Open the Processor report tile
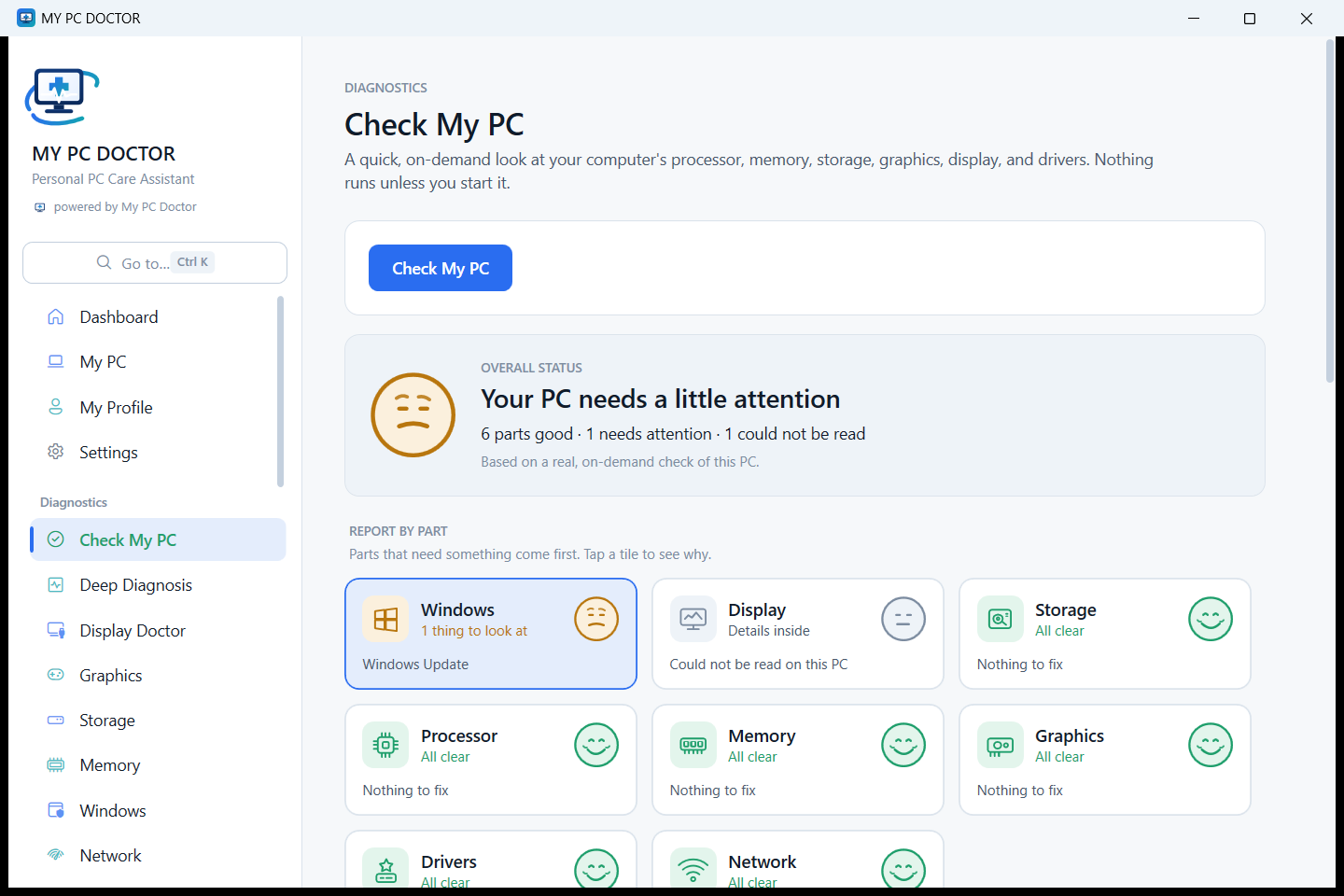 [x=491, y=760]
